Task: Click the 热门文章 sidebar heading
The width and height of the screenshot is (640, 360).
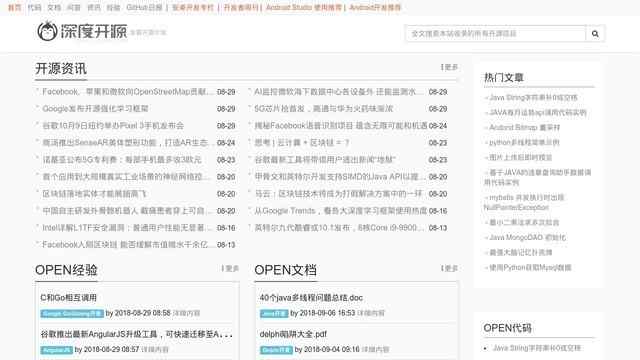Action: [504, 78]
